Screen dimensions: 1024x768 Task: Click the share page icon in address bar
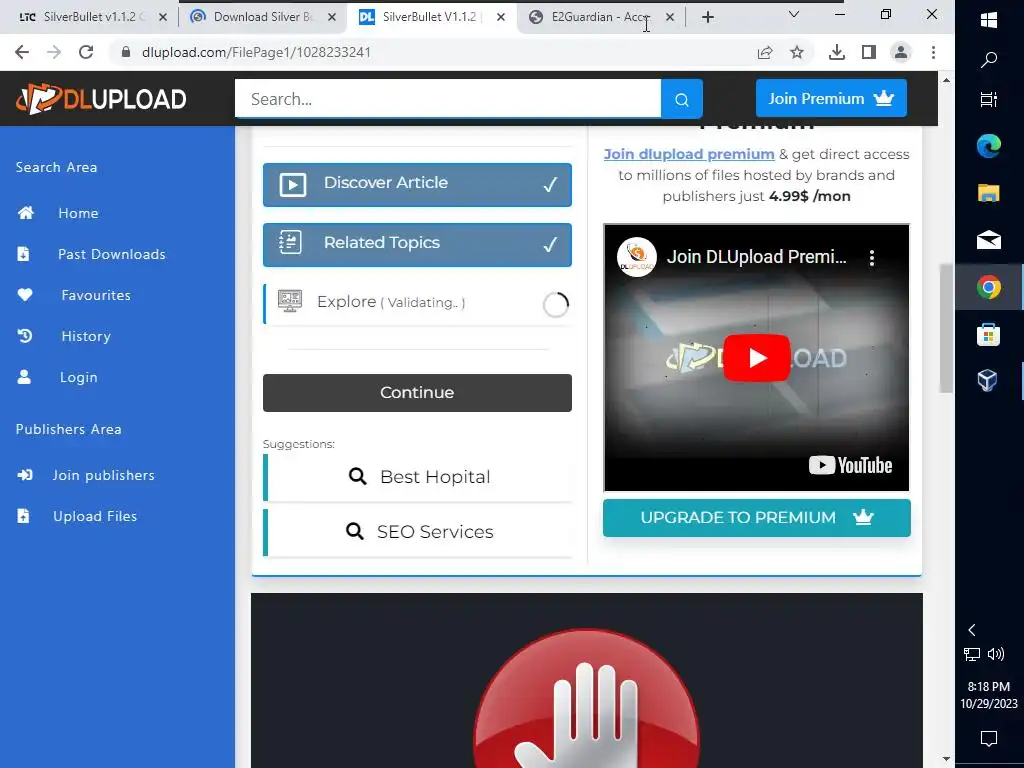765,52
